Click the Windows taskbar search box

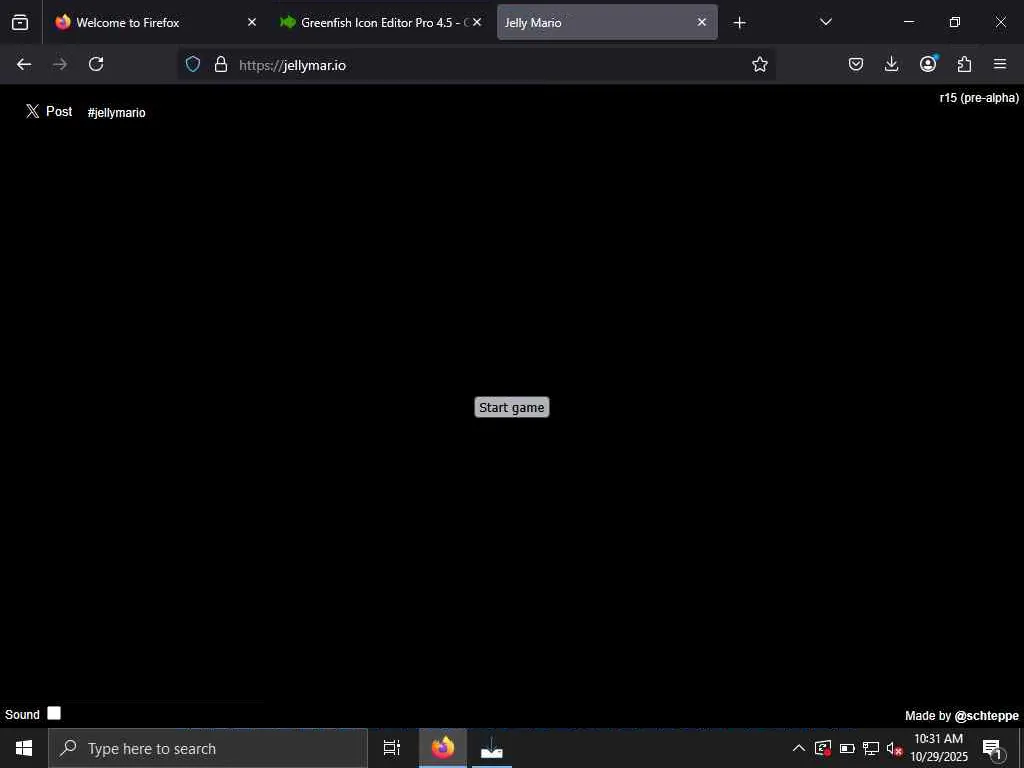208,748
